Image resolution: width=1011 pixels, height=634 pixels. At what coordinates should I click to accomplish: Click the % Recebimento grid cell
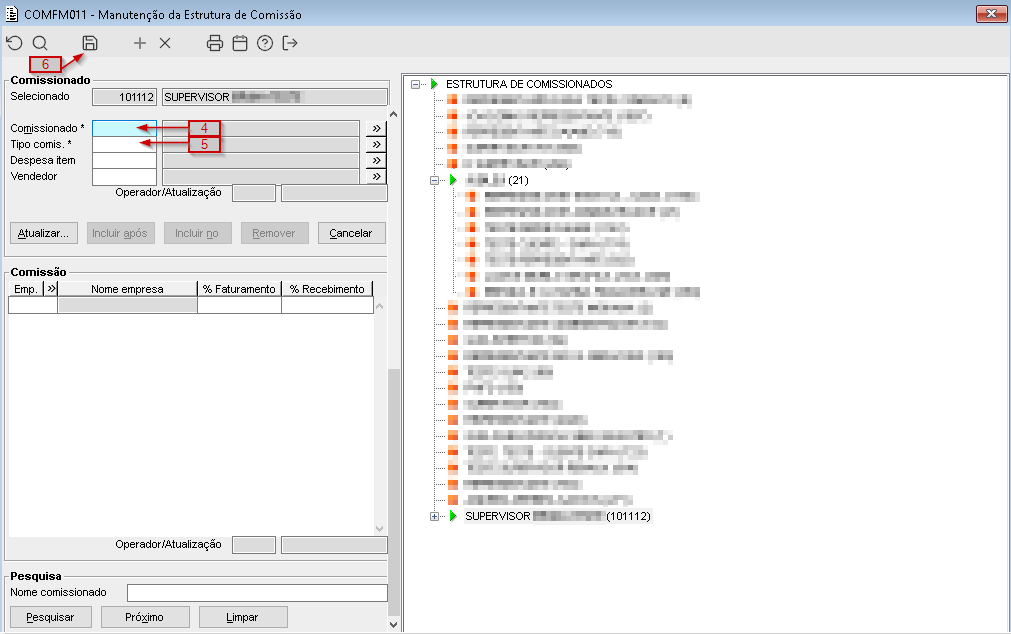click(328, 305)
